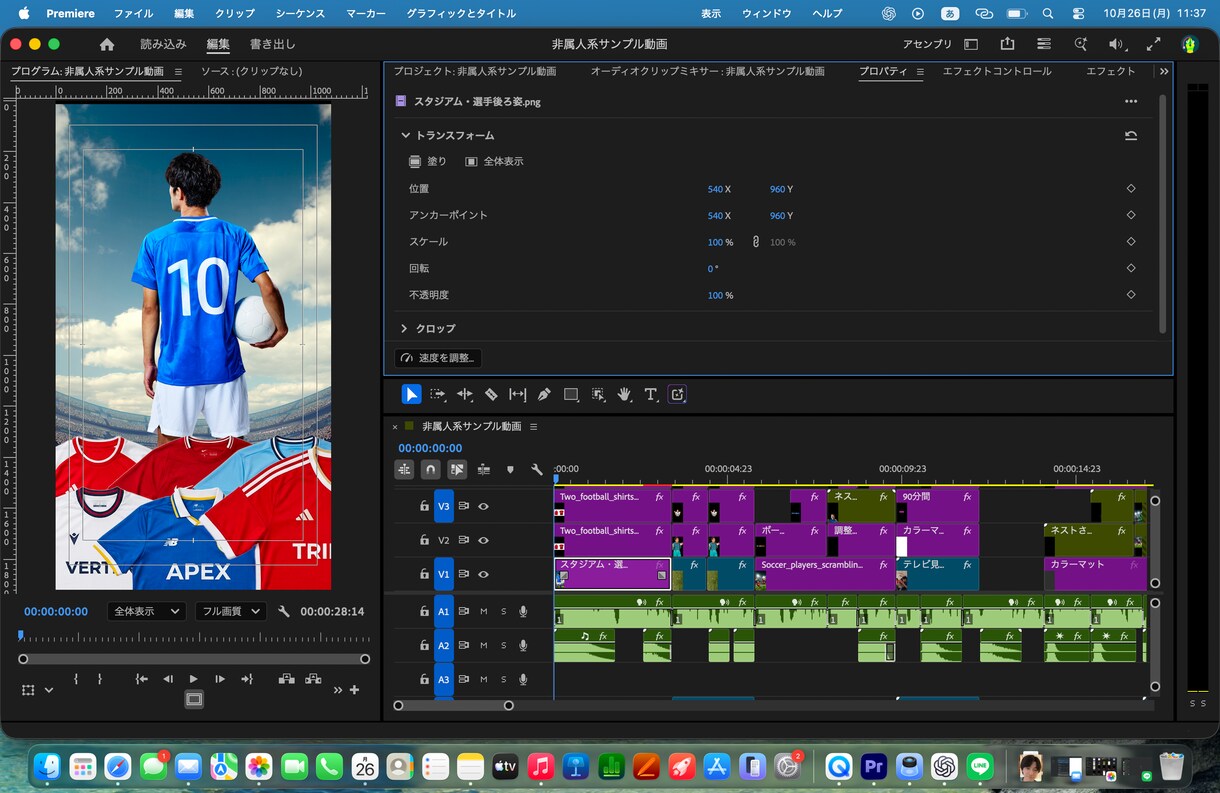Toggle lock on track V1
Viewport: 1220px width, 793px height.
[x=424, y=574]
